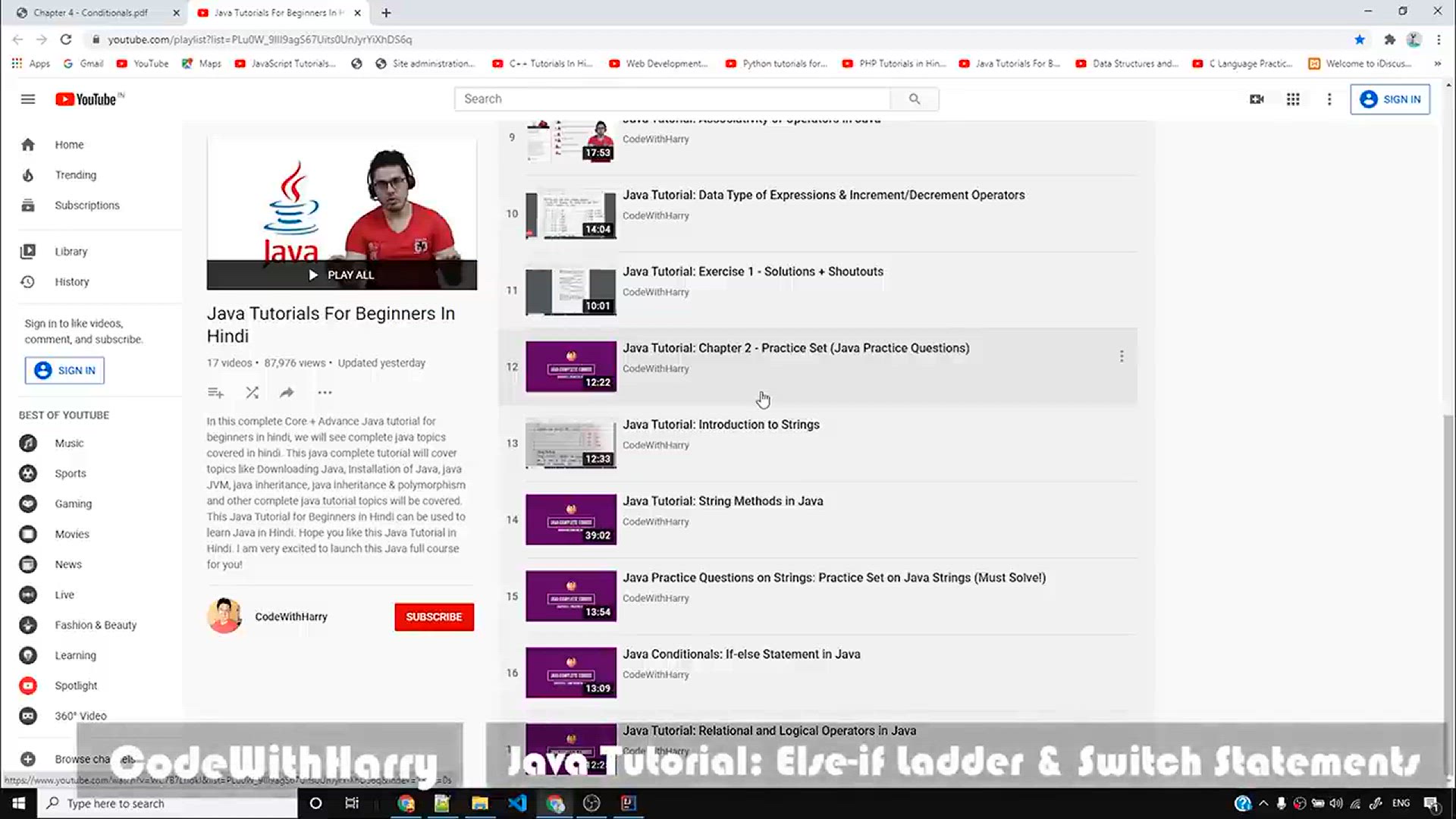This screenshot has height=819, width=1456.
Task: Open JavaScript Tutorials bookmark
Action: click(x=285, y=64)
